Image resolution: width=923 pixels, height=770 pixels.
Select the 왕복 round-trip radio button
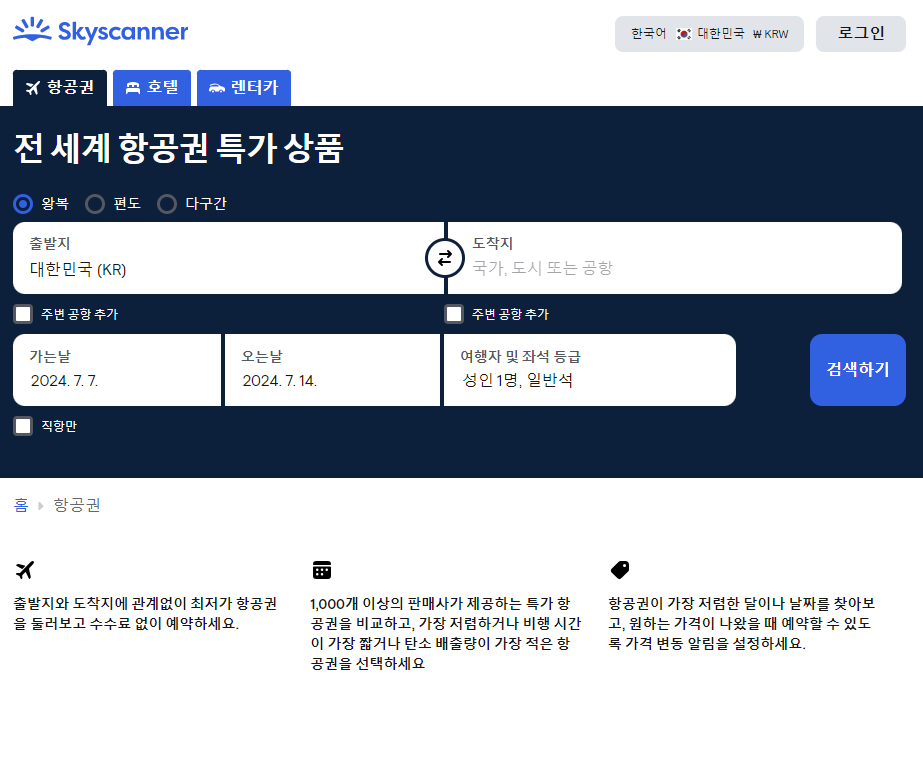pos(23,204)
